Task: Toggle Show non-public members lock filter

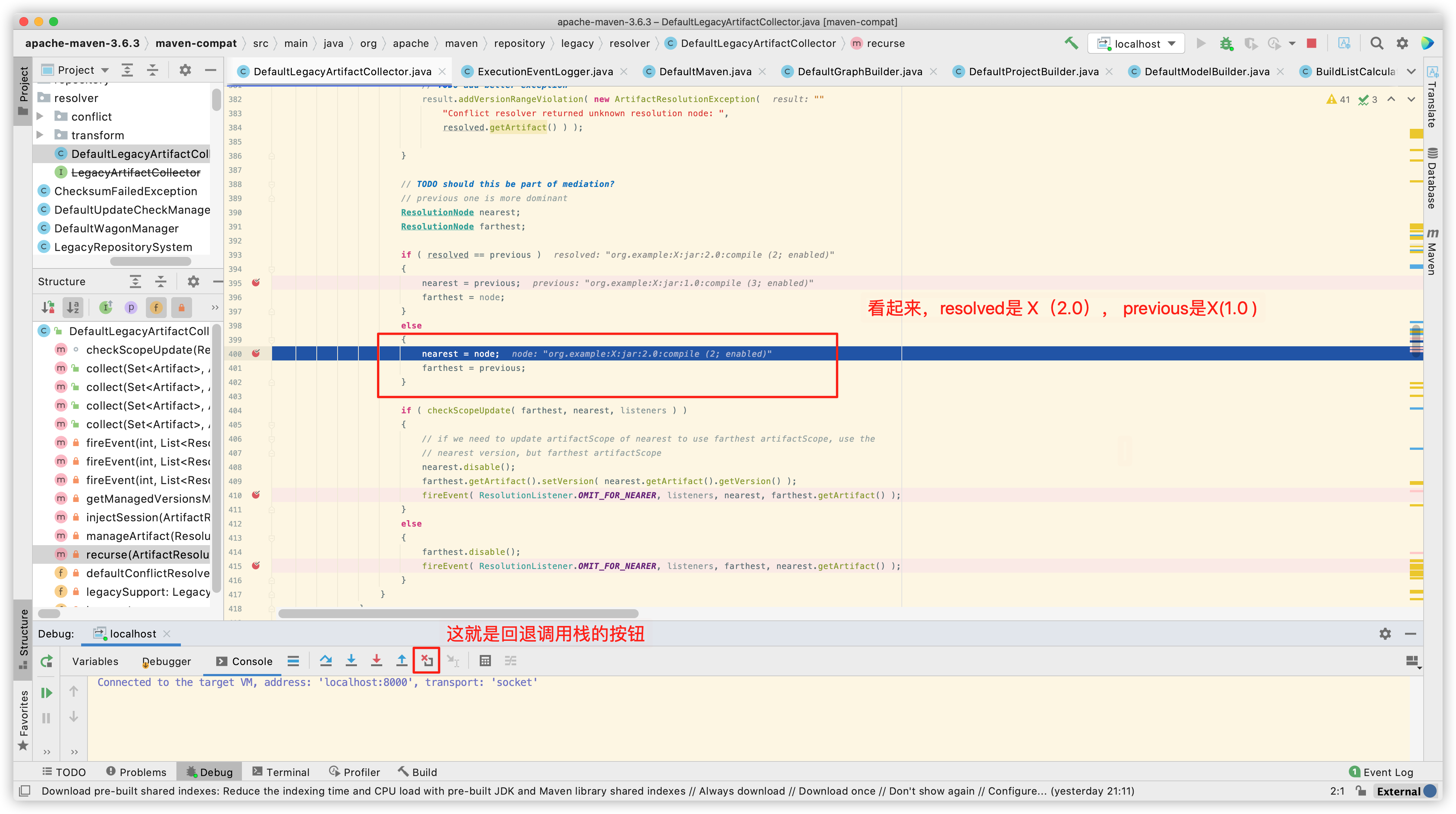Action: pyautogui.click(x=181, y=307)
